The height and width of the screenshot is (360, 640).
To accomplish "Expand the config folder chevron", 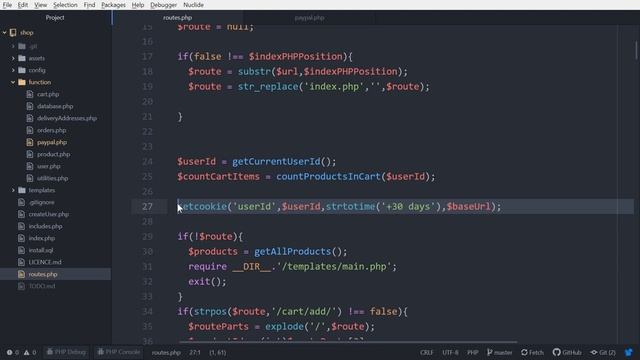I will click(13, 70).
